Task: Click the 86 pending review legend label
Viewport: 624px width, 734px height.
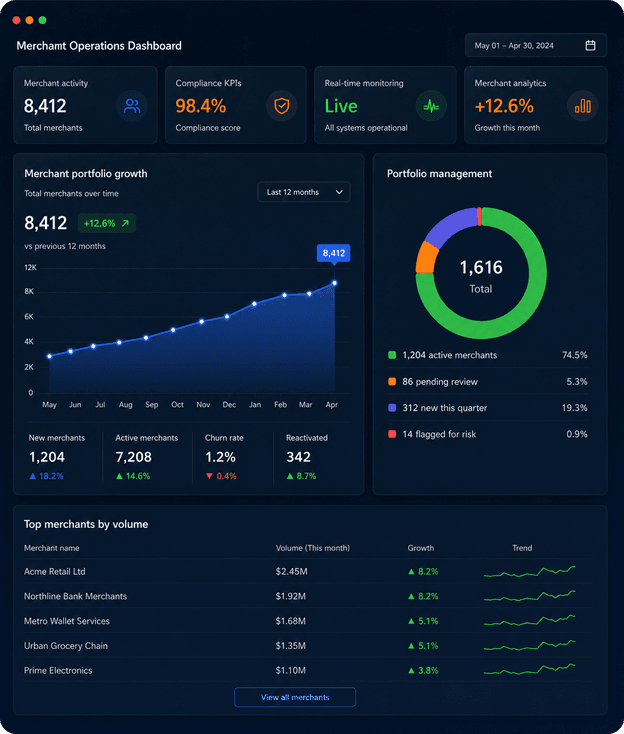Action: [x=440, y=382]
